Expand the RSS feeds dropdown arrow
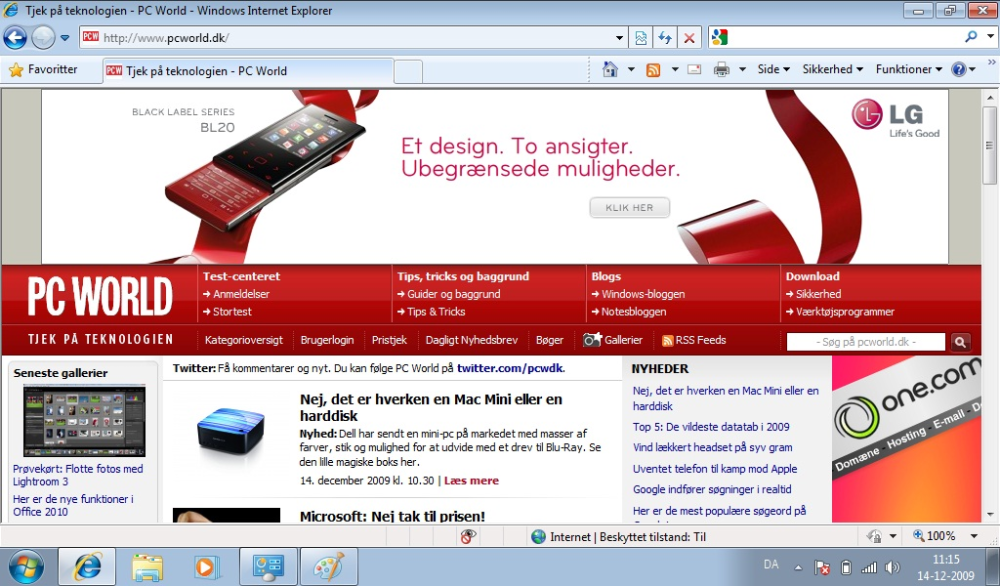Image resolution: width=1000 pixels, height=586 pixels. 674,70
